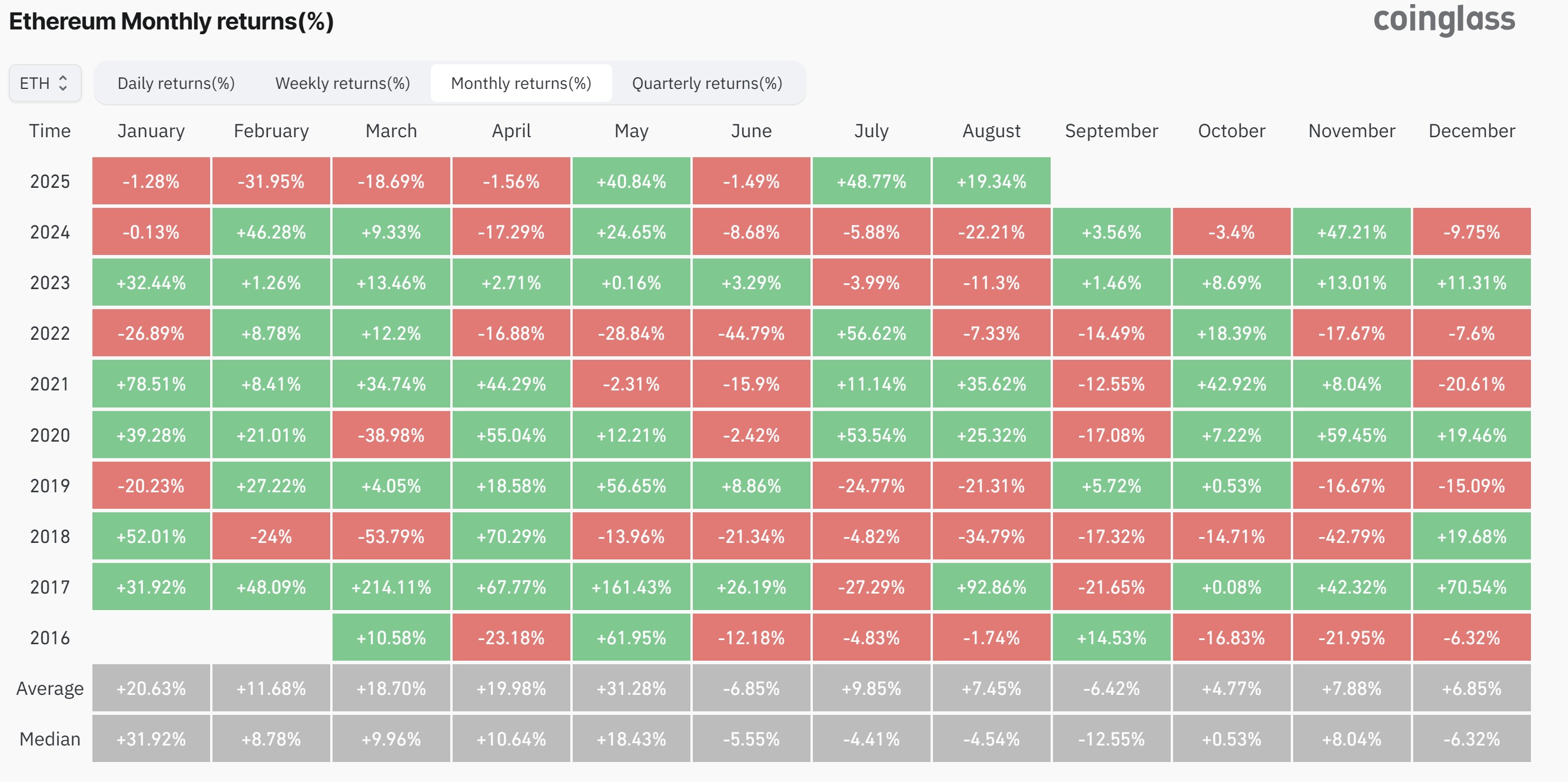Click the January column header
This screenshot has width=1568, height=782.
click(151, 130)
